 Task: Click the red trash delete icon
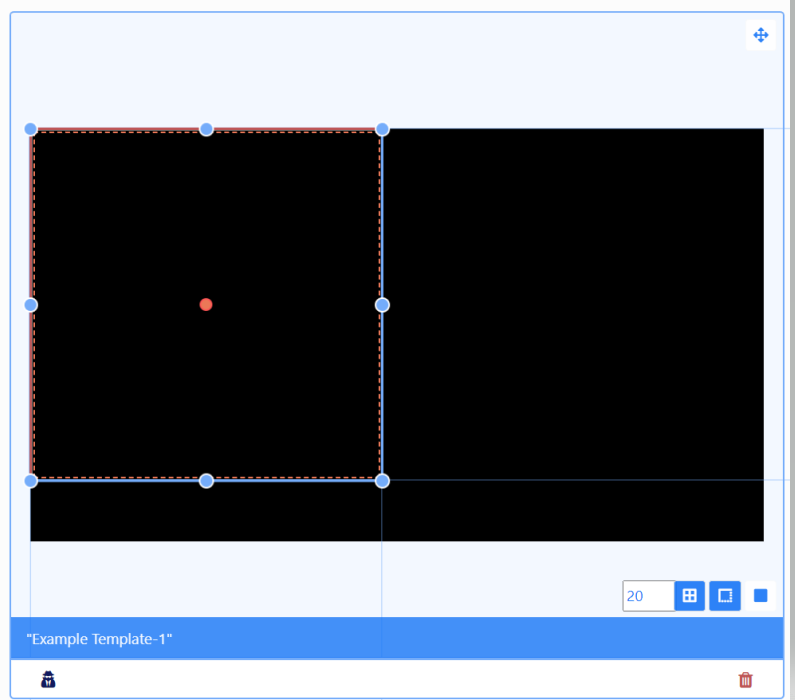point(745,680)
